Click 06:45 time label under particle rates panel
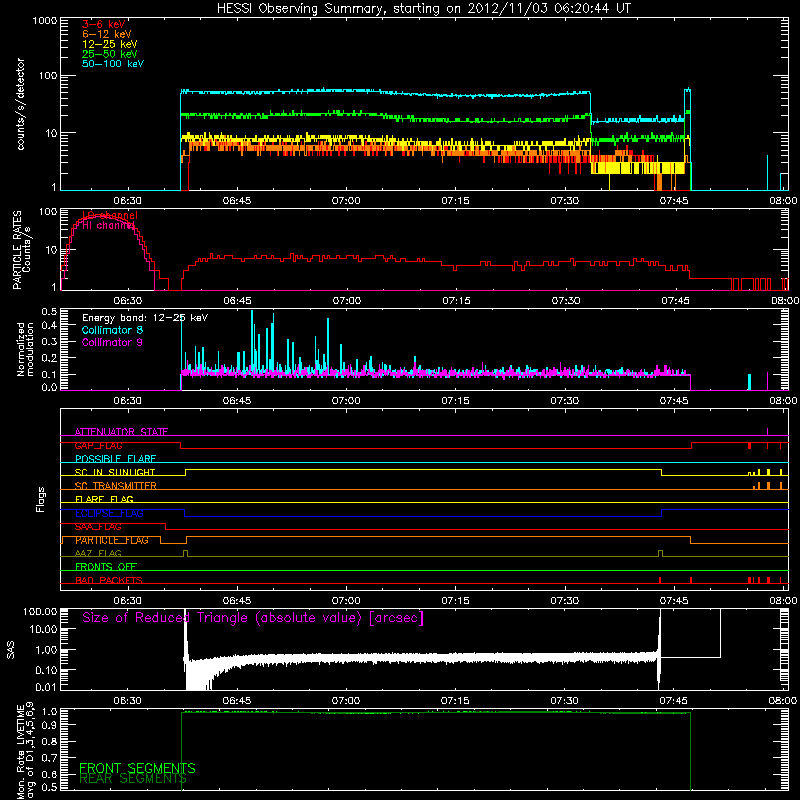Image resolution: width=800 pixels, height=800 pixels. (237, 301)
